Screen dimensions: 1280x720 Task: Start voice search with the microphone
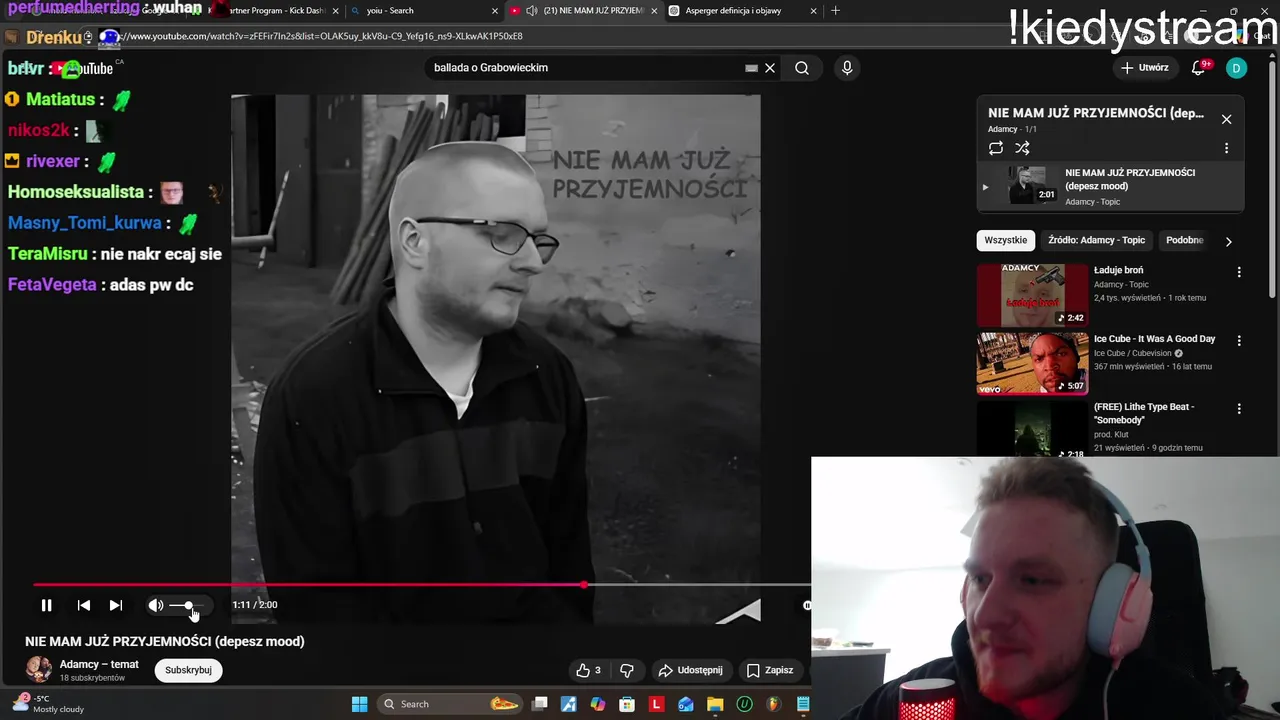click(x=847, y=68)
